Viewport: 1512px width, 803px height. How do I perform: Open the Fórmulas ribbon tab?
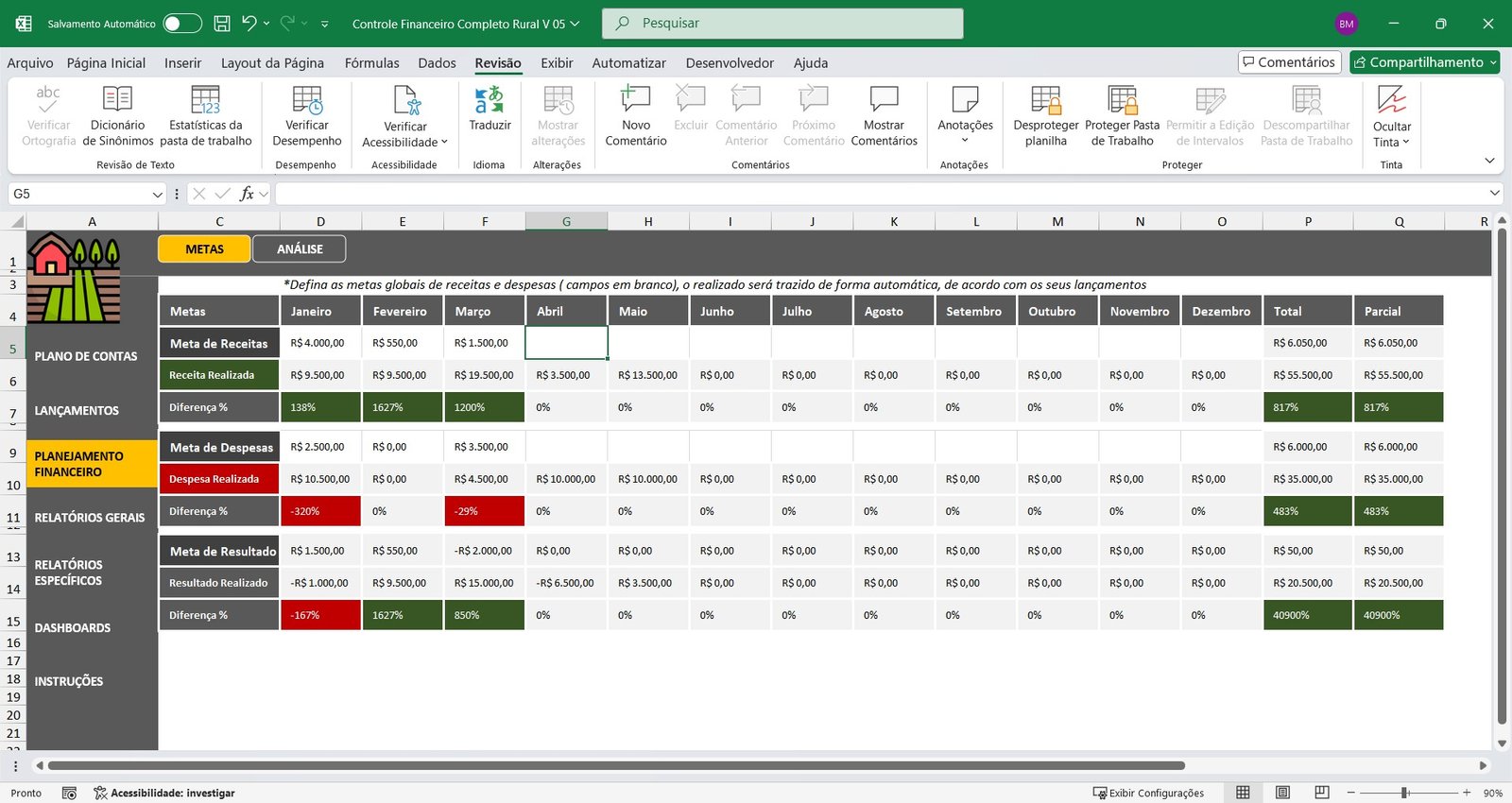point(371,63)
